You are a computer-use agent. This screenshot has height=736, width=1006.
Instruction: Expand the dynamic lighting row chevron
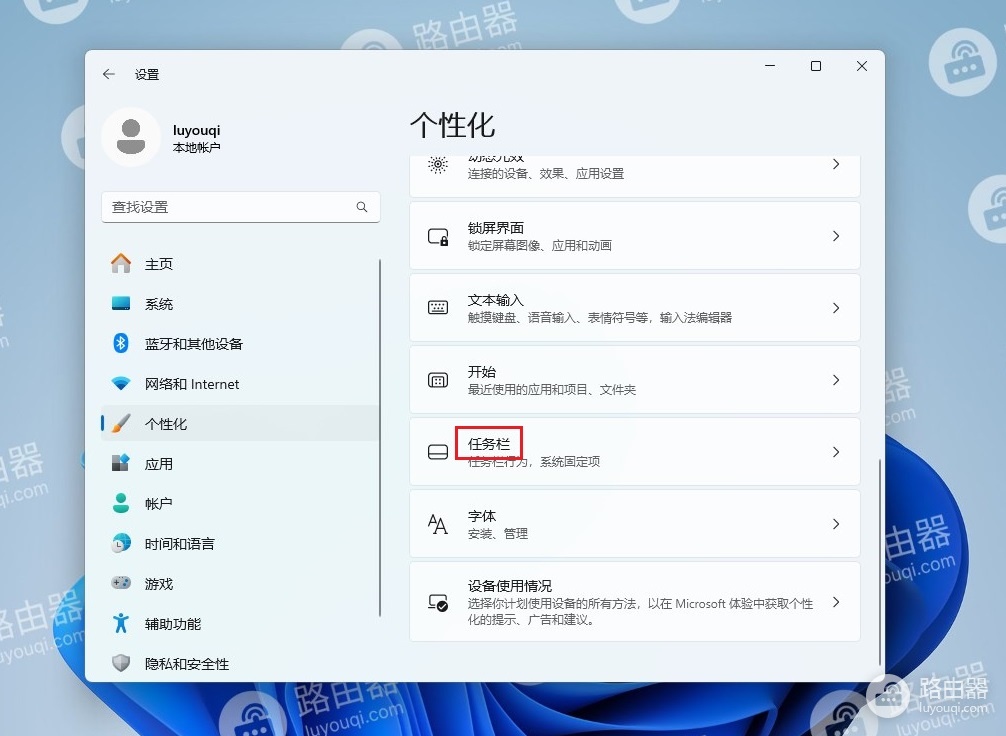pos(836,165)
